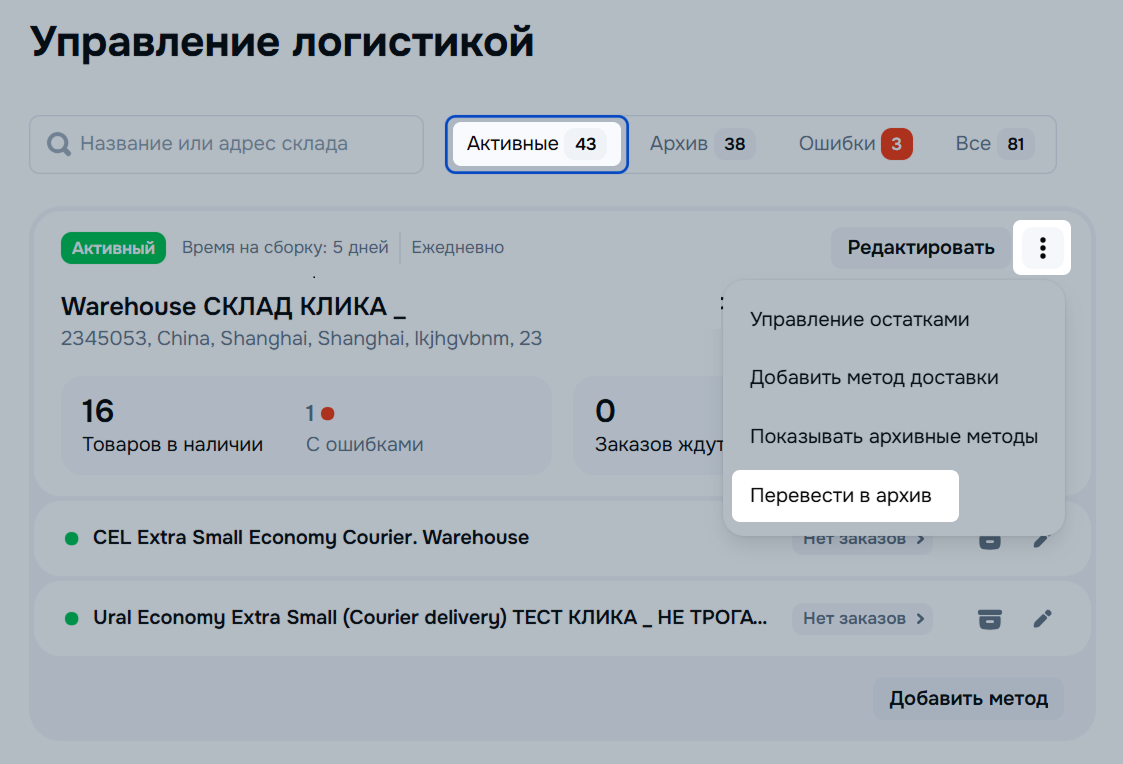The width and height of the screenshot is (1123, 764).
Task: Open the three-dot more options menu
Action: tap(1042, 247)
